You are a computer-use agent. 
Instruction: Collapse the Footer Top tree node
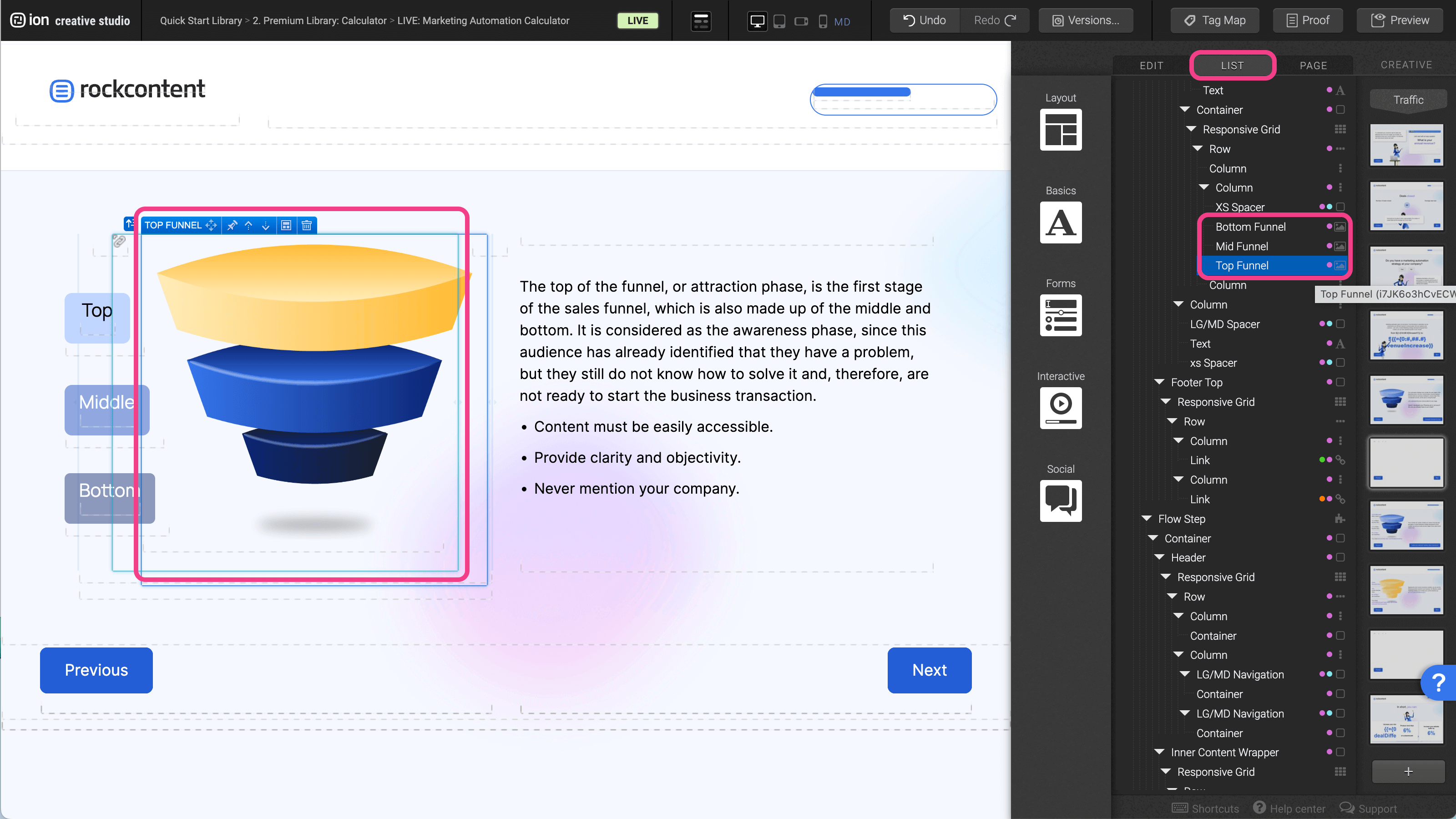pos(1159,382)
